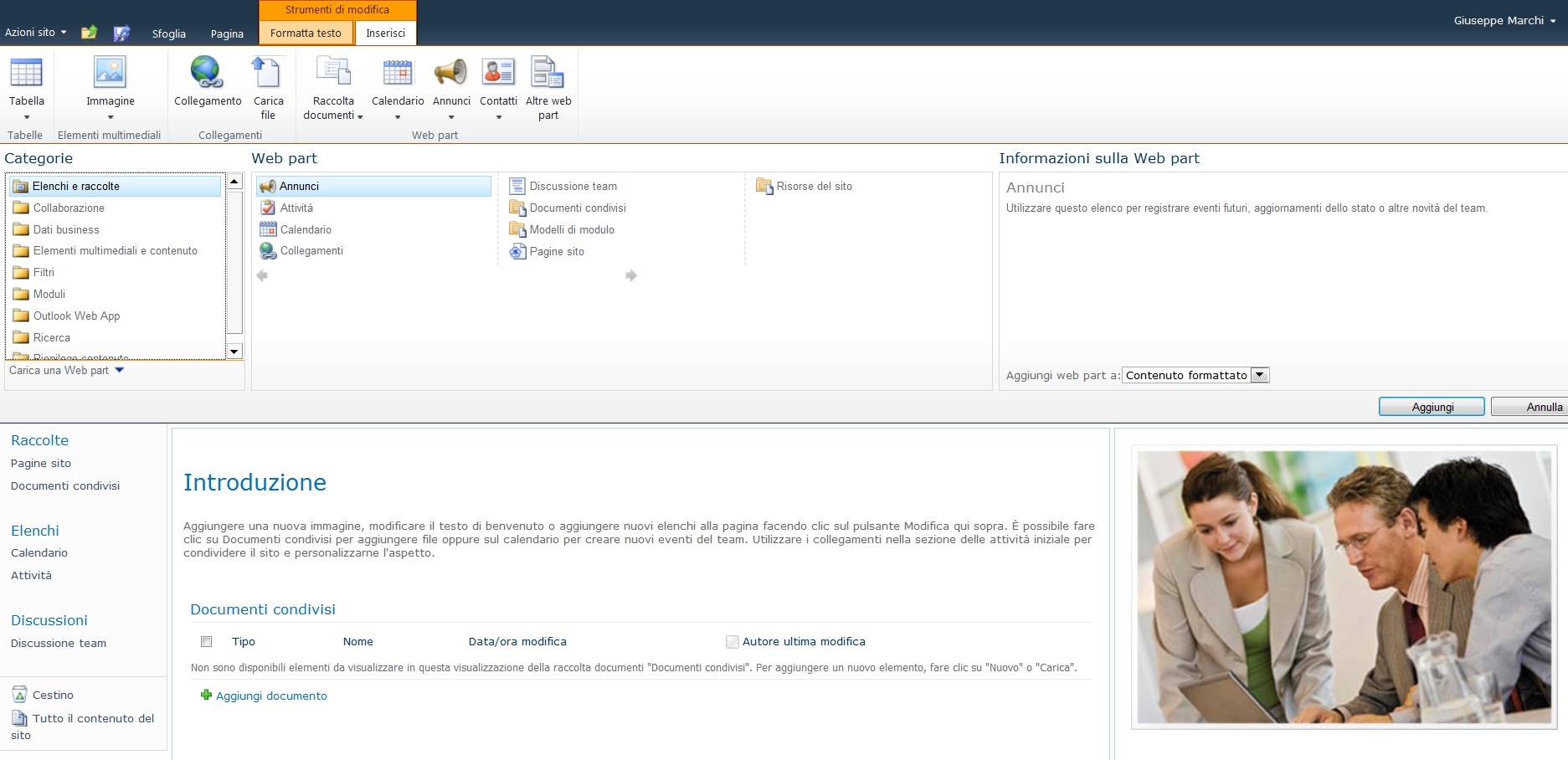Expand Calendario ribbon dropdown arrow

tap(398, 117)
